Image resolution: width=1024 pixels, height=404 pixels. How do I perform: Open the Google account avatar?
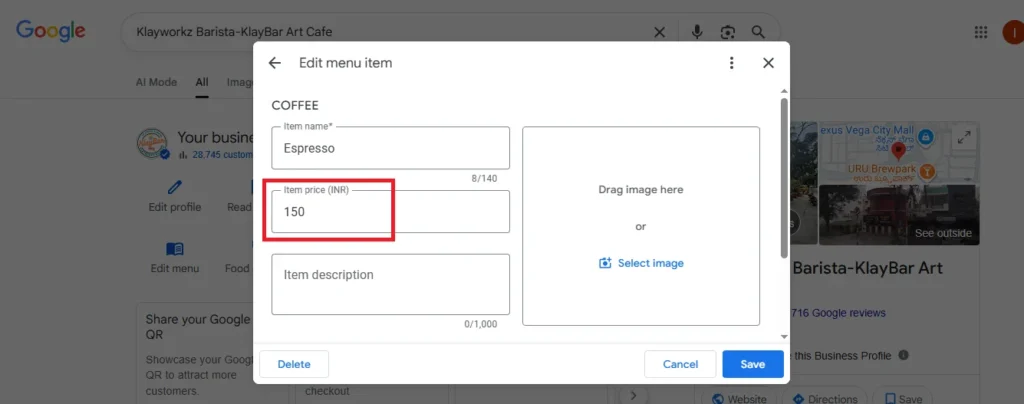(1014, 33)
